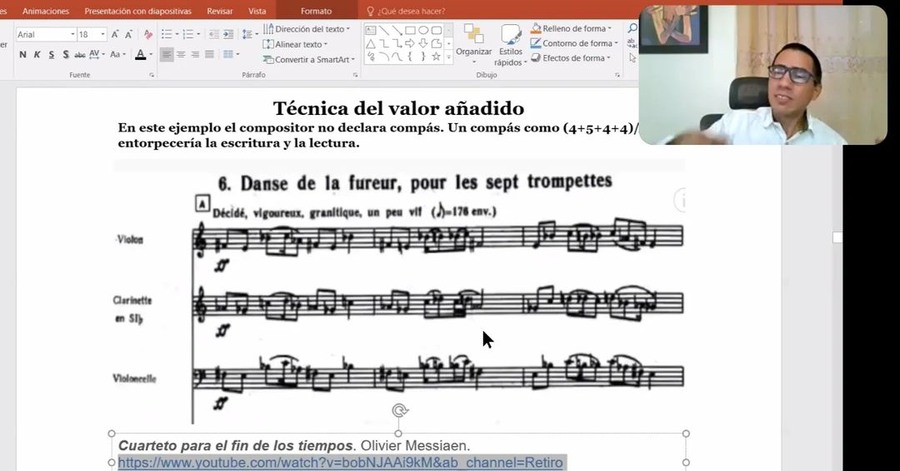Open Fuente dialog launcher
The image size is (900, 471).
point(152,75)
